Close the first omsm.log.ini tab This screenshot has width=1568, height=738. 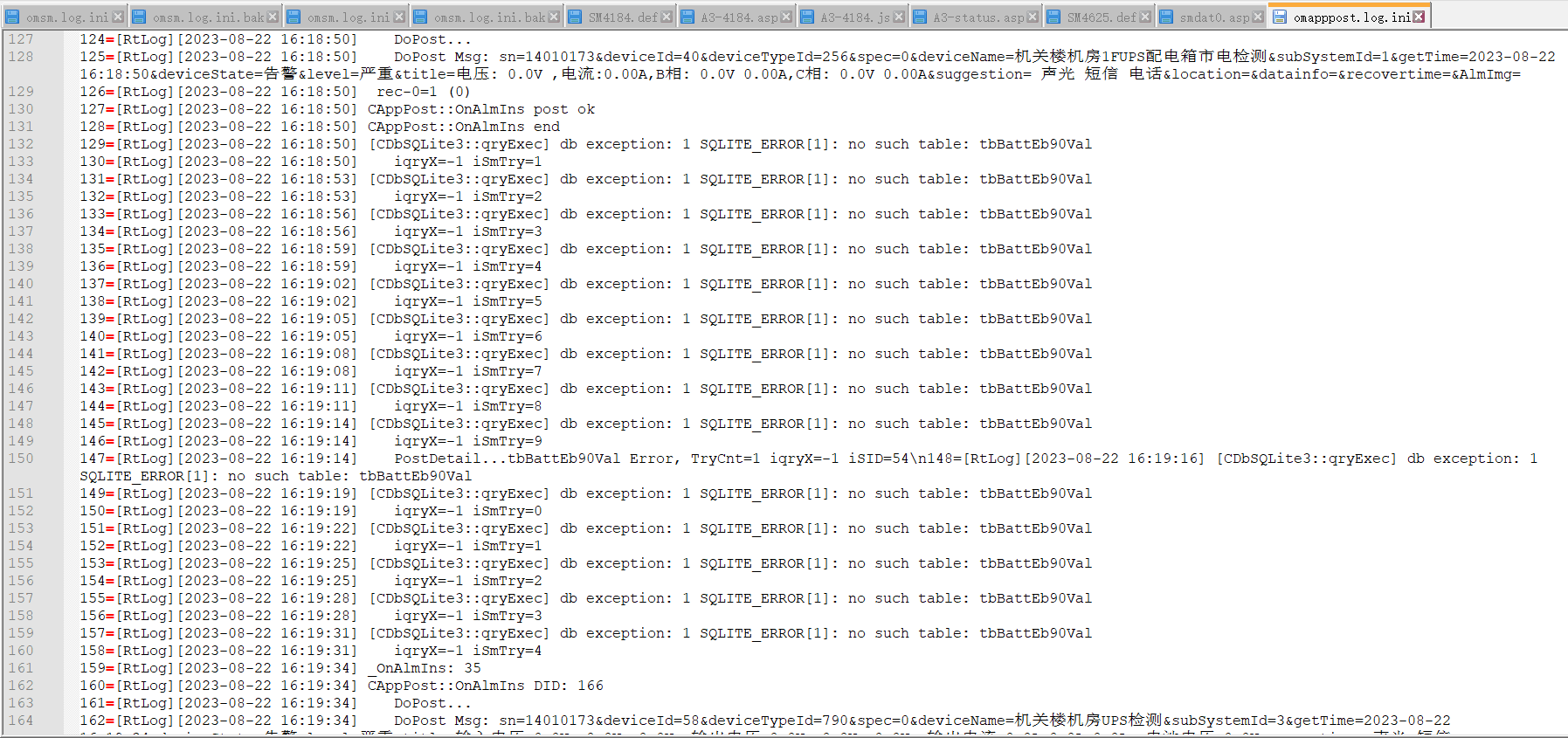[x=117, y=17]
